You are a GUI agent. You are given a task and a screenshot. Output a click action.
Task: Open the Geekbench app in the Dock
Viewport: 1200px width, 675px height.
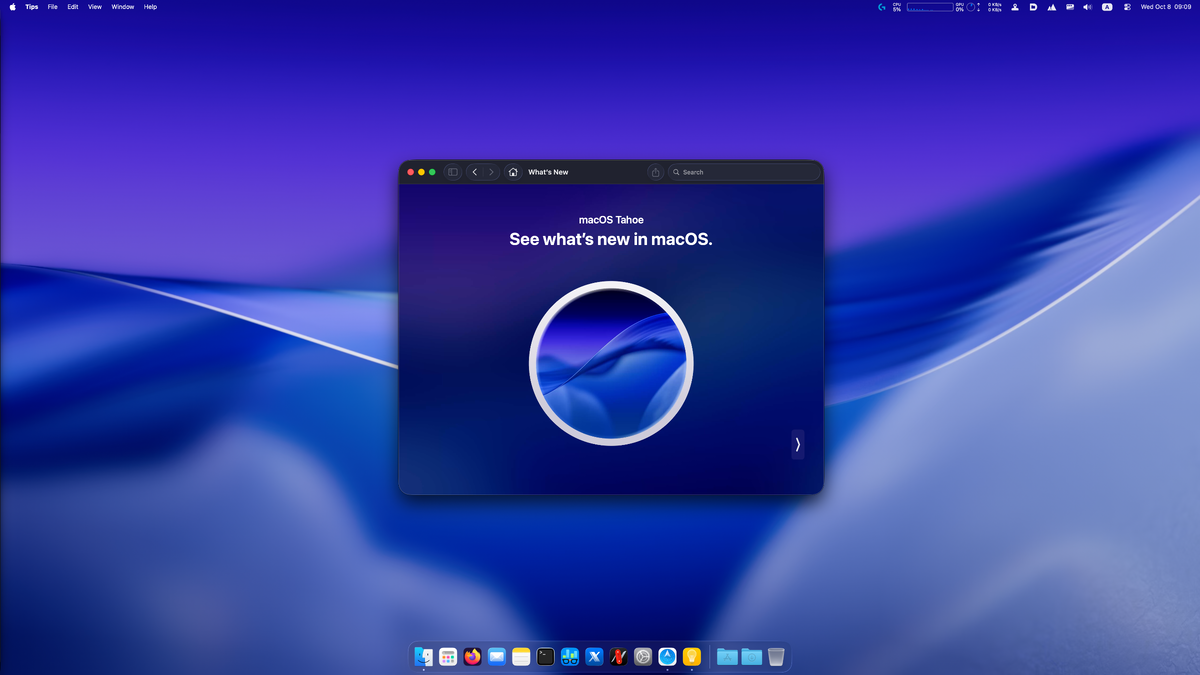pos(570,656)
